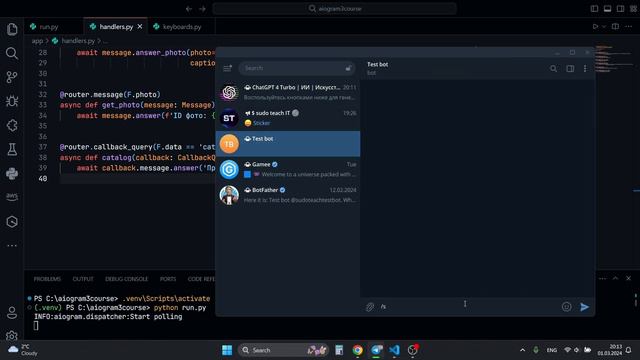Screen dimensions: 640x360
Task: Open the Extensions view
Action: tap(12, 125)
